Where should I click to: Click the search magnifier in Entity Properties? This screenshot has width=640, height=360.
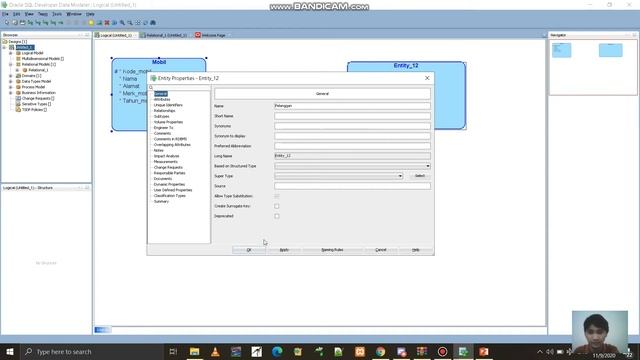(151, 87)
